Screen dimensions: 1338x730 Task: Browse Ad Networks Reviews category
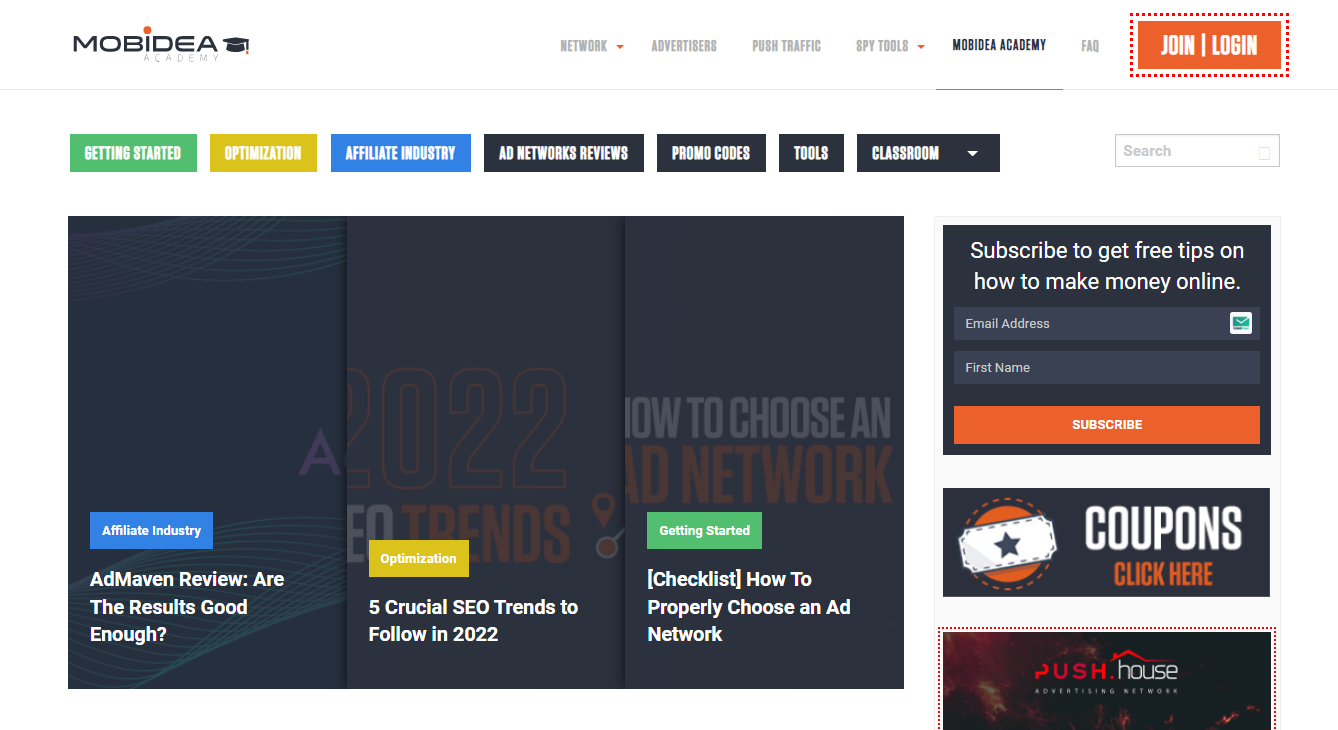[563, 153]
